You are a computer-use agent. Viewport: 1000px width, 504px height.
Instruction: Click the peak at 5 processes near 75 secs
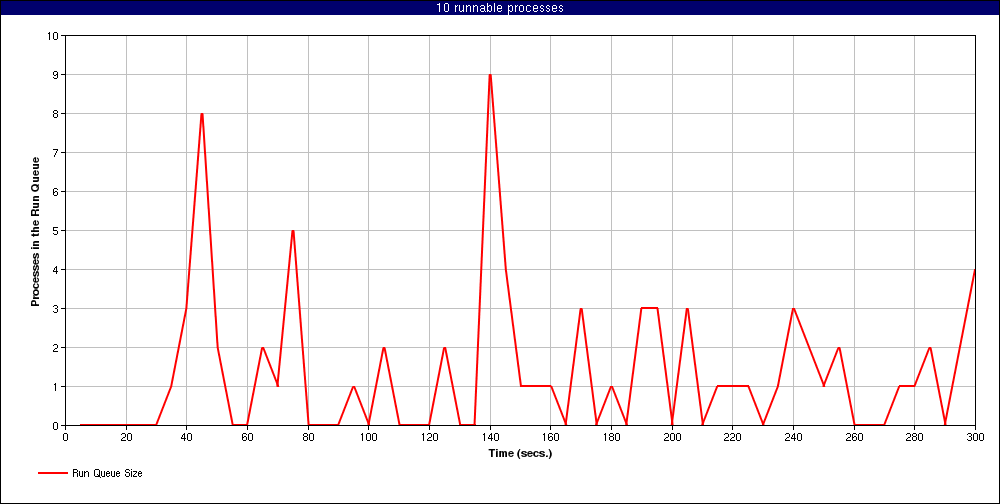point(293,230)
